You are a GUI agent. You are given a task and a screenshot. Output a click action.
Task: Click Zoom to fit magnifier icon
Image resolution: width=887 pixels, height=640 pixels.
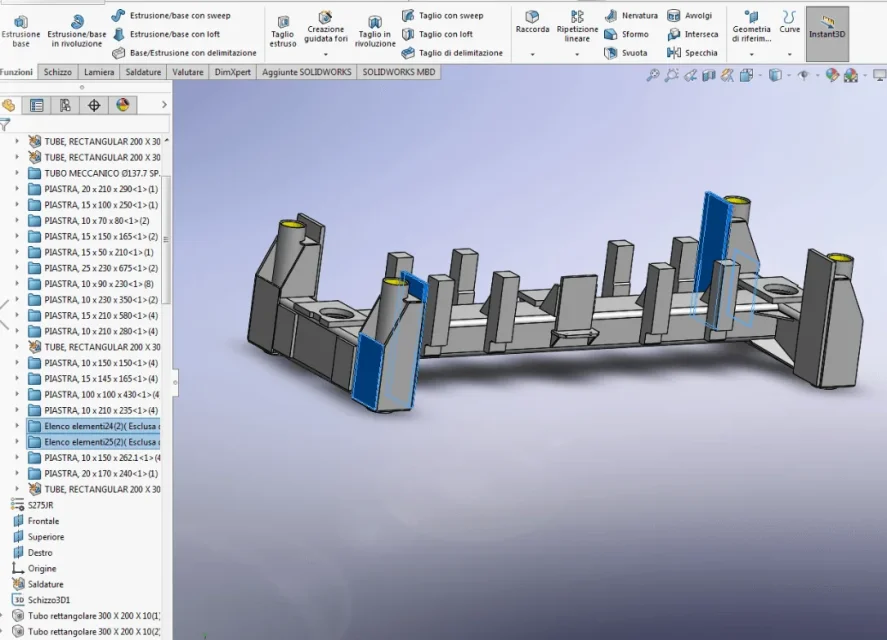(653, 75)
